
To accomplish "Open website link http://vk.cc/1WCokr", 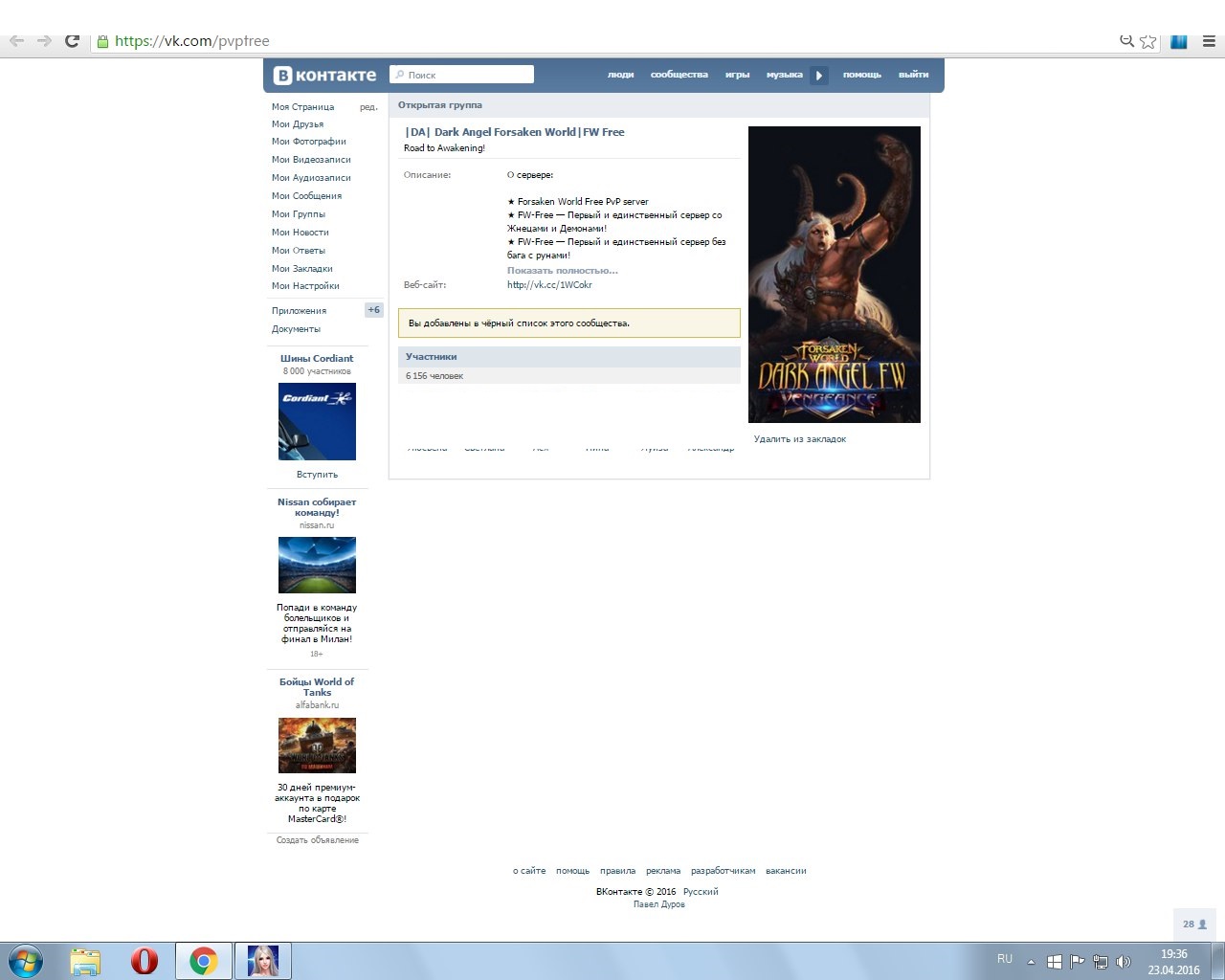I will click(549, 285).
